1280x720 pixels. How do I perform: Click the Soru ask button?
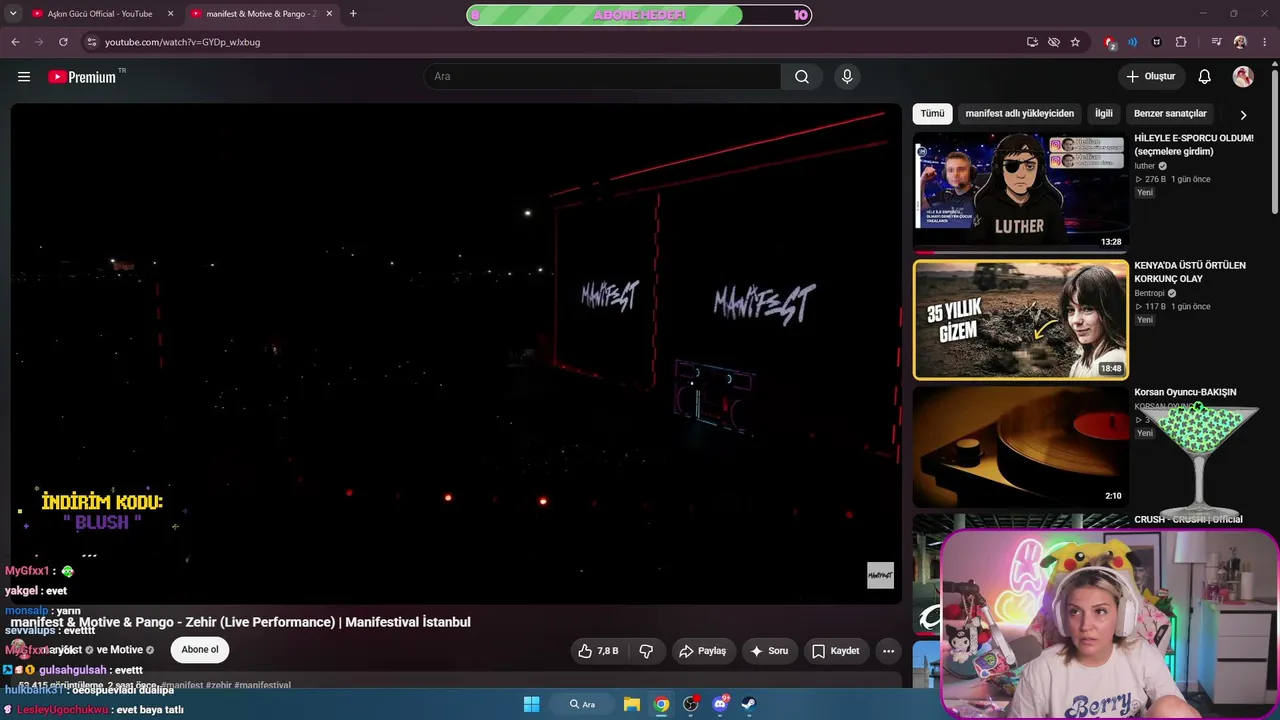[x=769, y=651]
